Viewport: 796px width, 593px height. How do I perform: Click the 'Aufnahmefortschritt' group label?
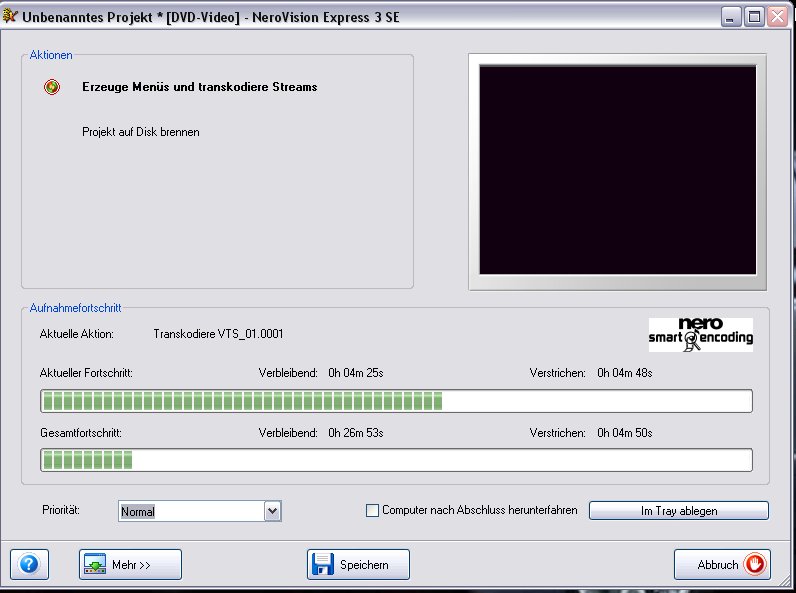coord(75,308)
